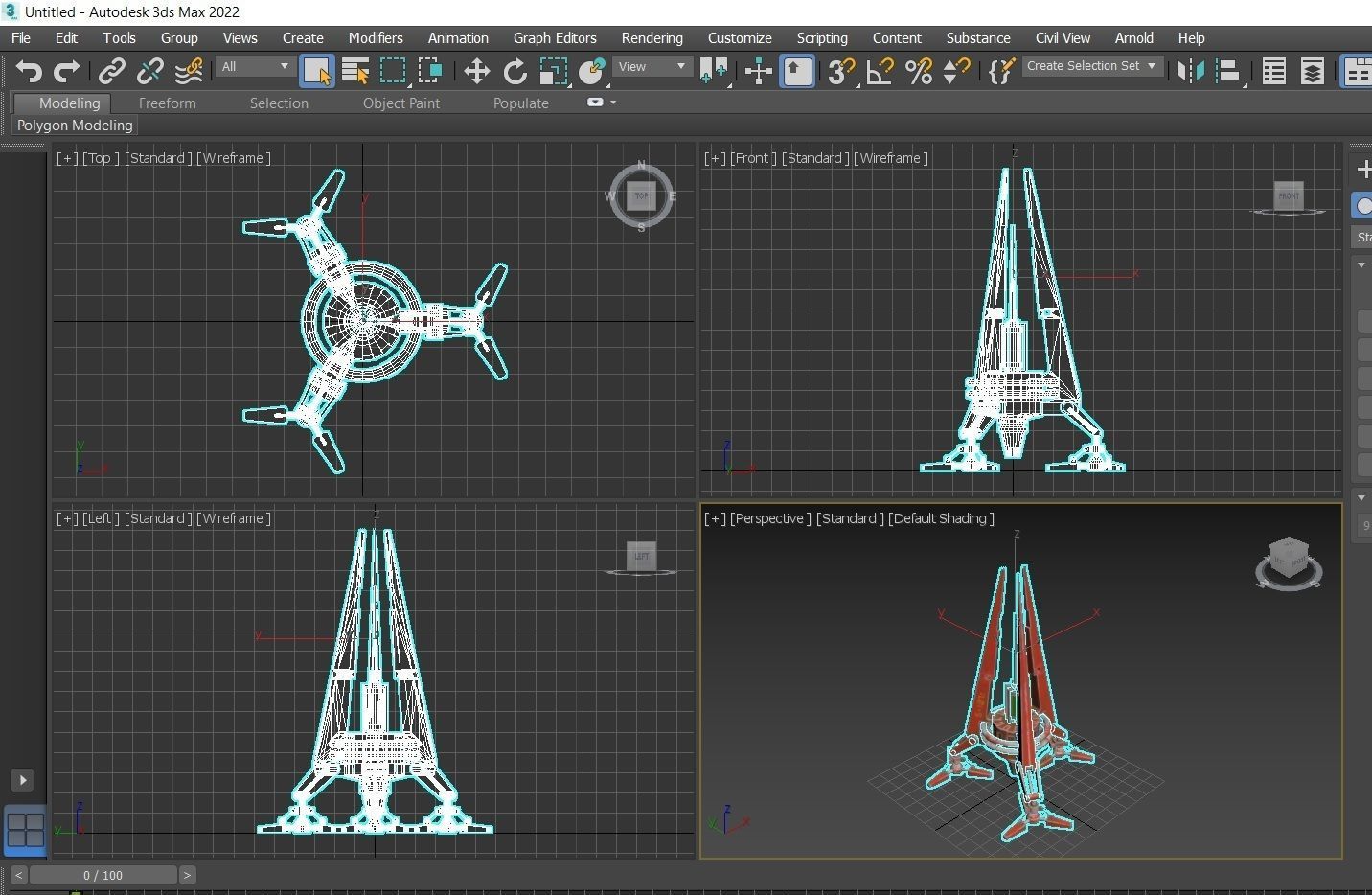Toggle Angle Snap
The image size is (1372, 895).
coord(880,71)
